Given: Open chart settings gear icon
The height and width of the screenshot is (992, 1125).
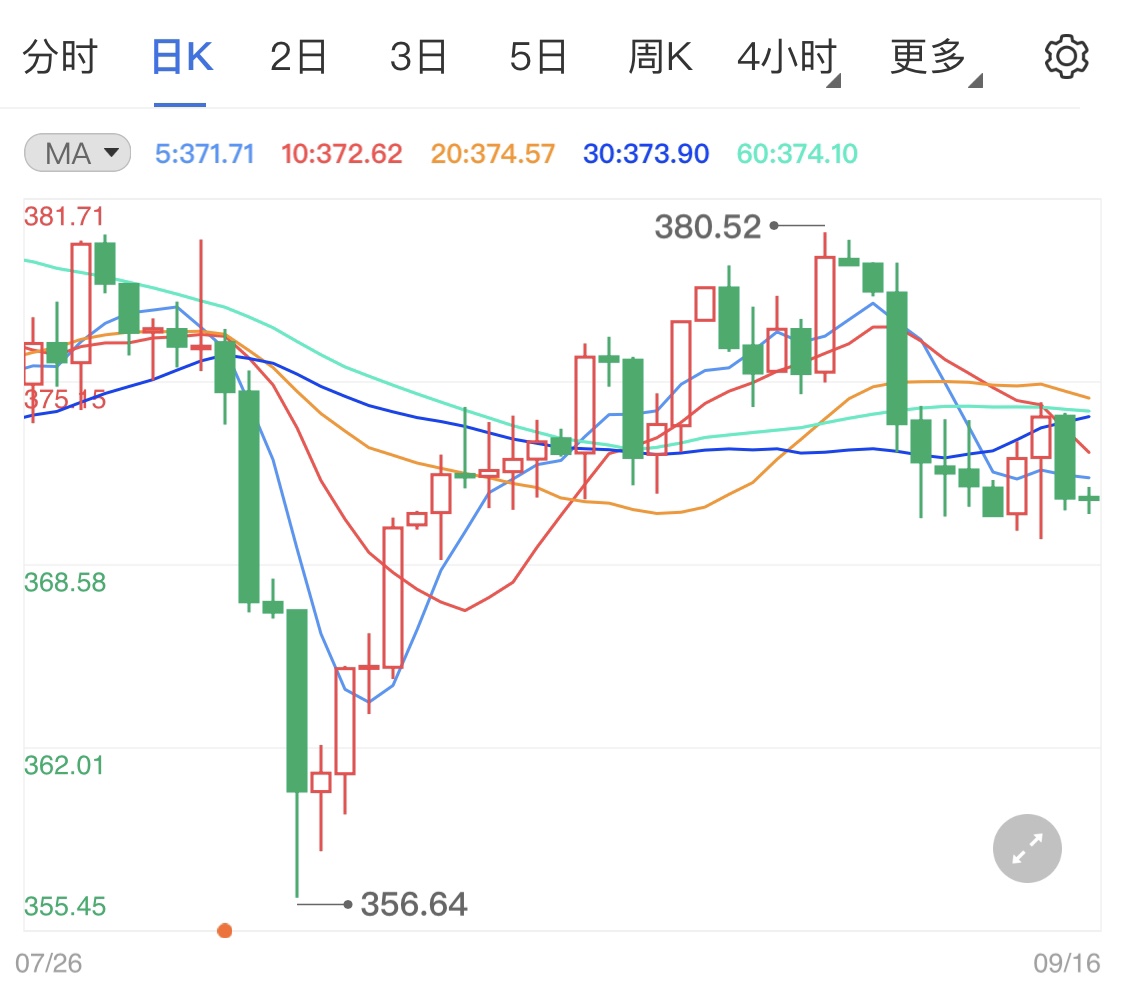Looking at the screenshot, I should click(x=1066, y=57).
